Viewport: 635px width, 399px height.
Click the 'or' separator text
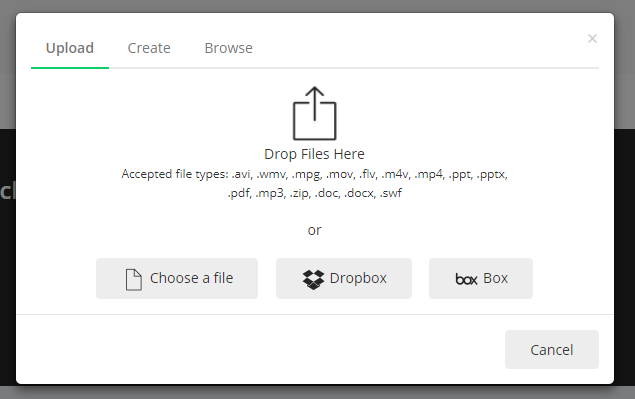pyautogui.click(x=314, y=230)
